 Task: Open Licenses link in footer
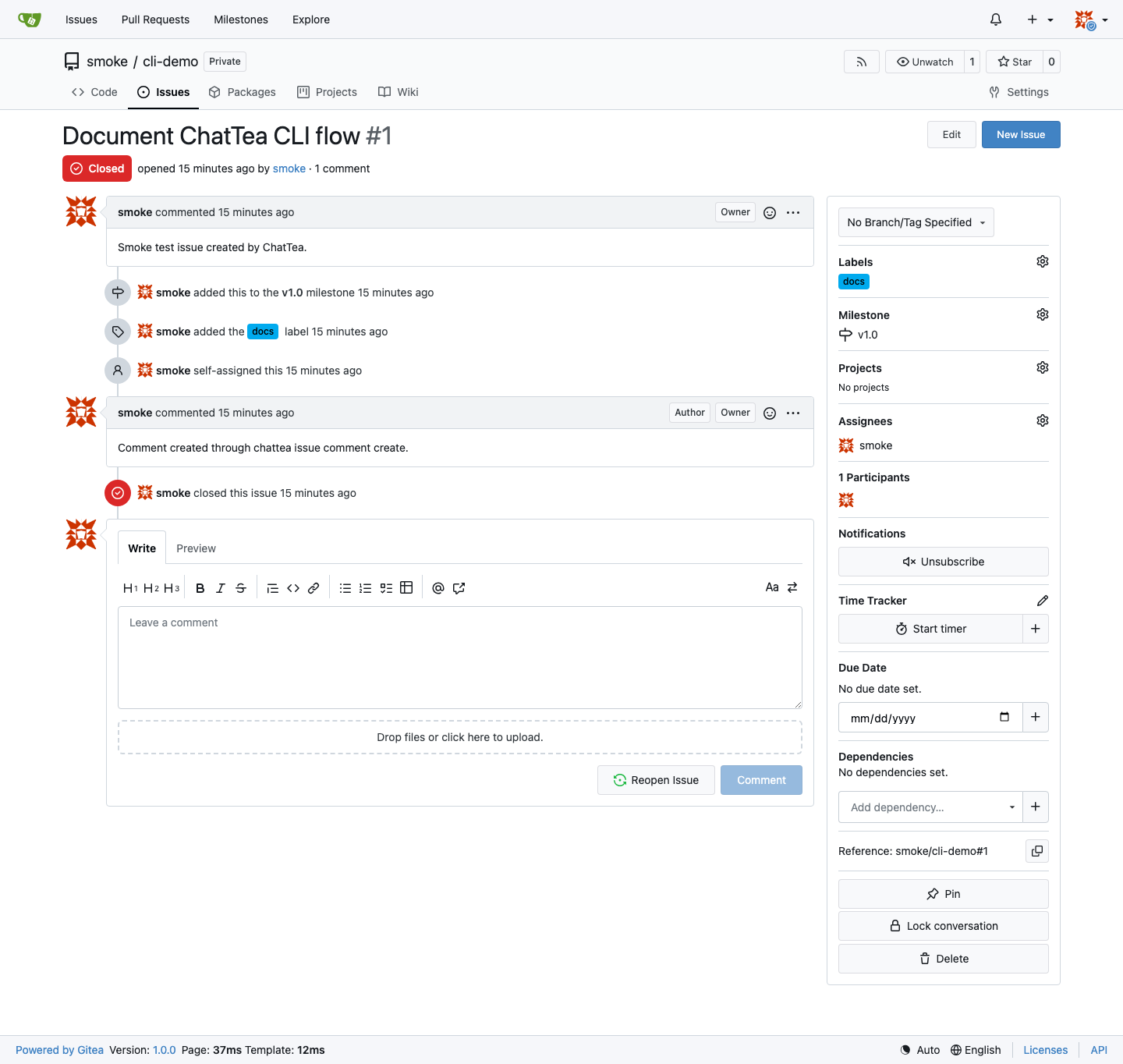coord(1045,1050)
